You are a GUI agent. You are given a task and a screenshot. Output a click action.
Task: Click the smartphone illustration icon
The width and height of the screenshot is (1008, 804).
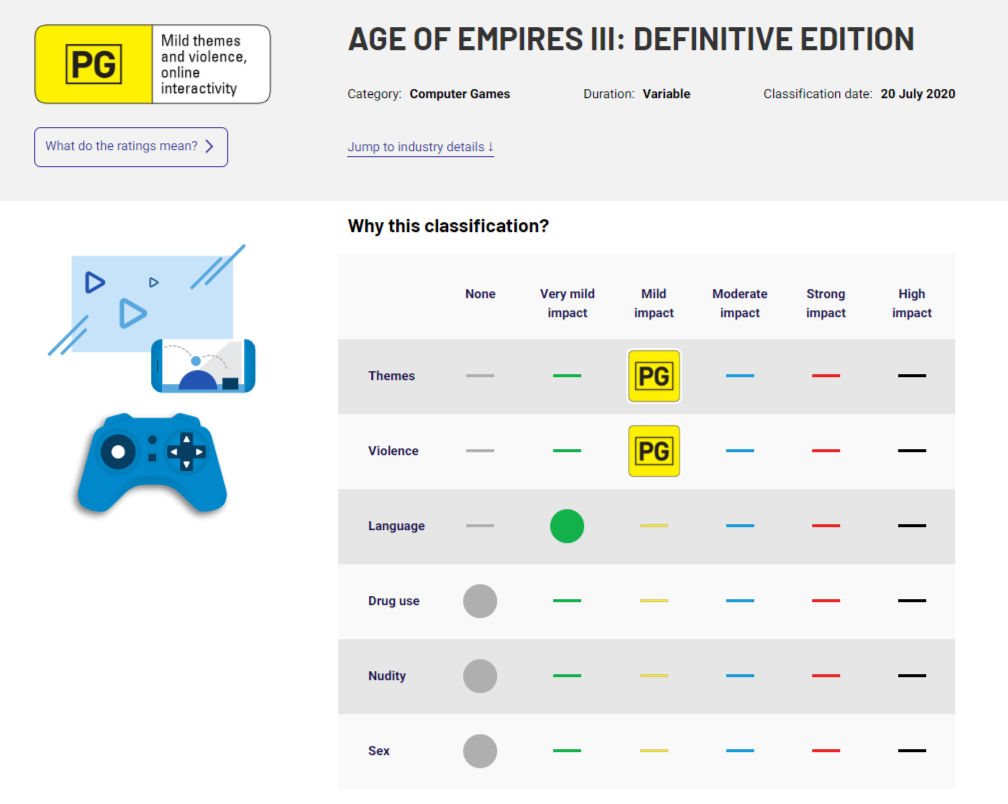[203, 366]
